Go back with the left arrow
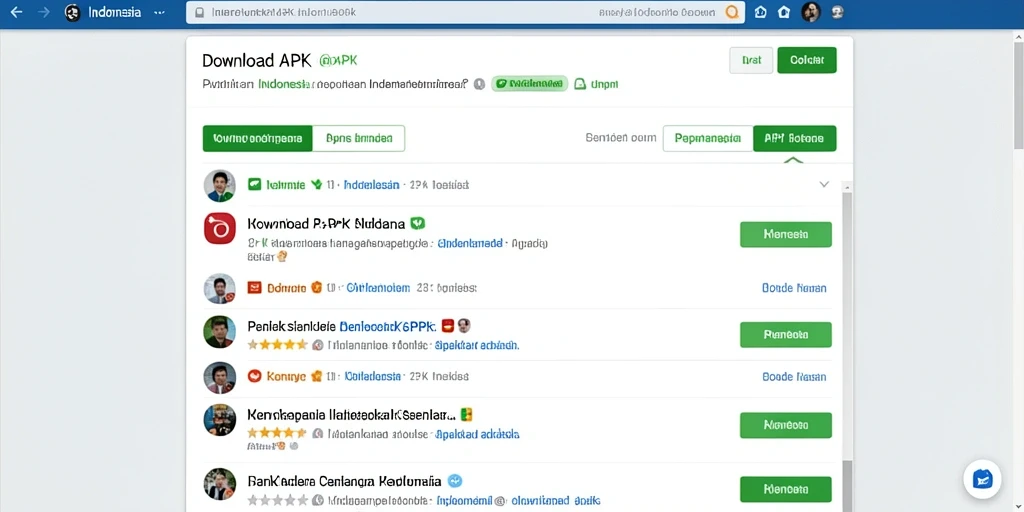1024x512 pixels. point(16,12)
